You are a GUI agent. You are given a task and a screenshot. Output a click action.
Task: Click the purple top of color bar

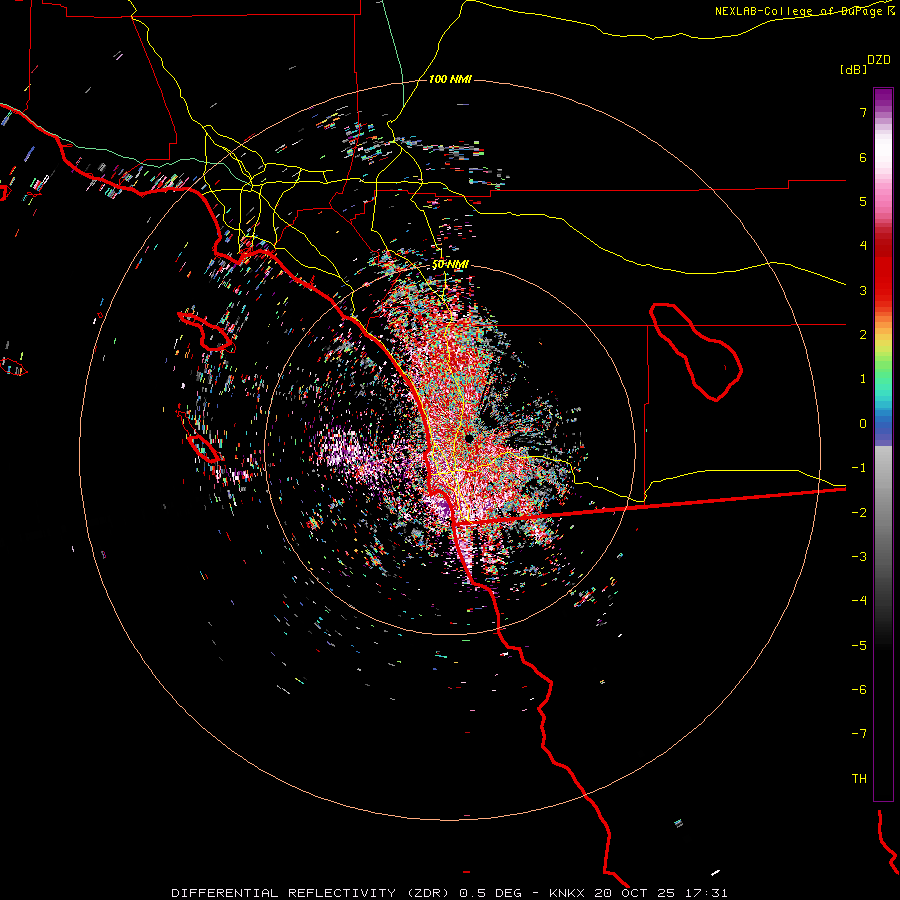(883, 98)
